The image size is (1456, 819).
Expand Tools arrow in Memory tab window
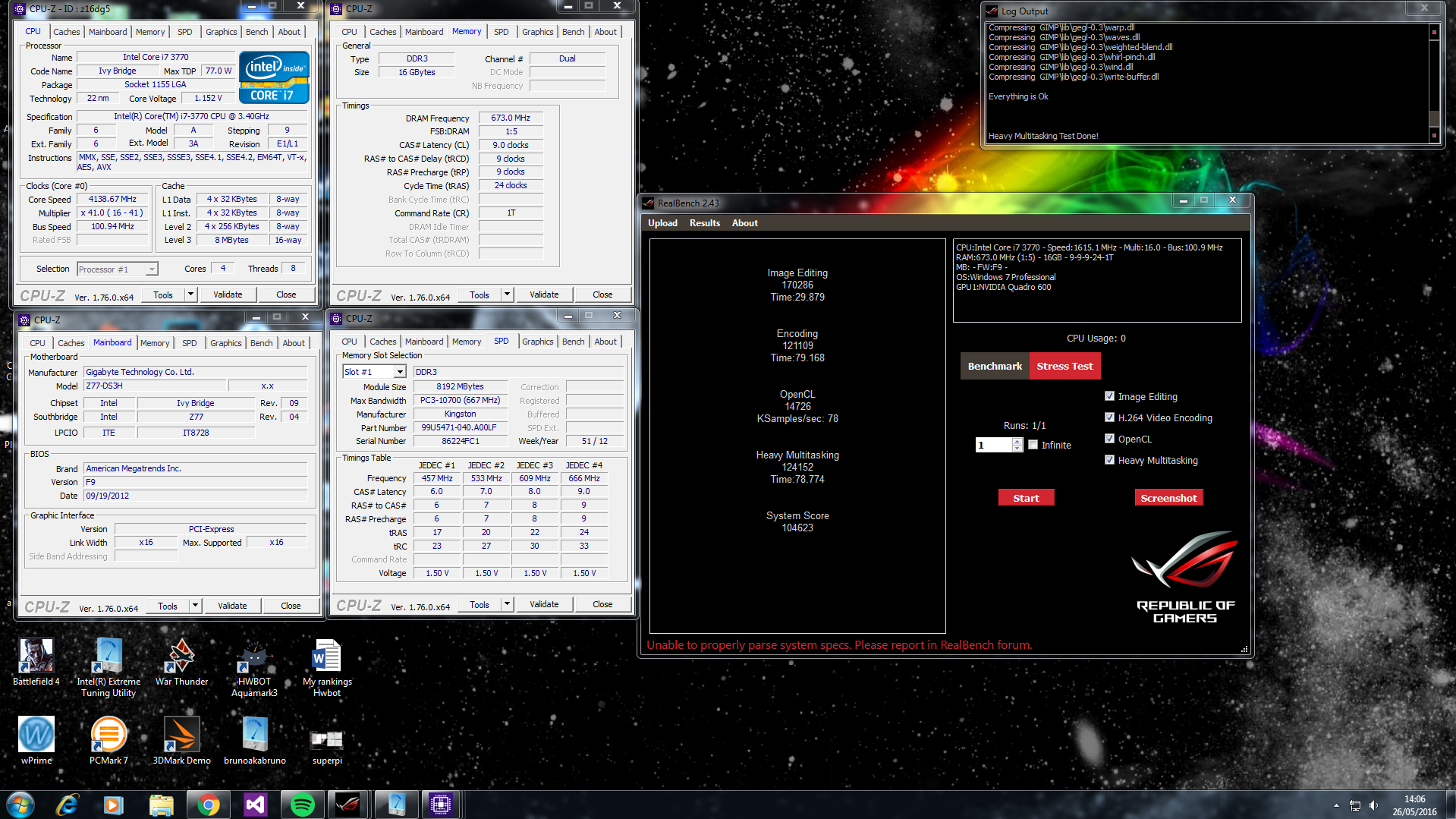tap(508, 295)
